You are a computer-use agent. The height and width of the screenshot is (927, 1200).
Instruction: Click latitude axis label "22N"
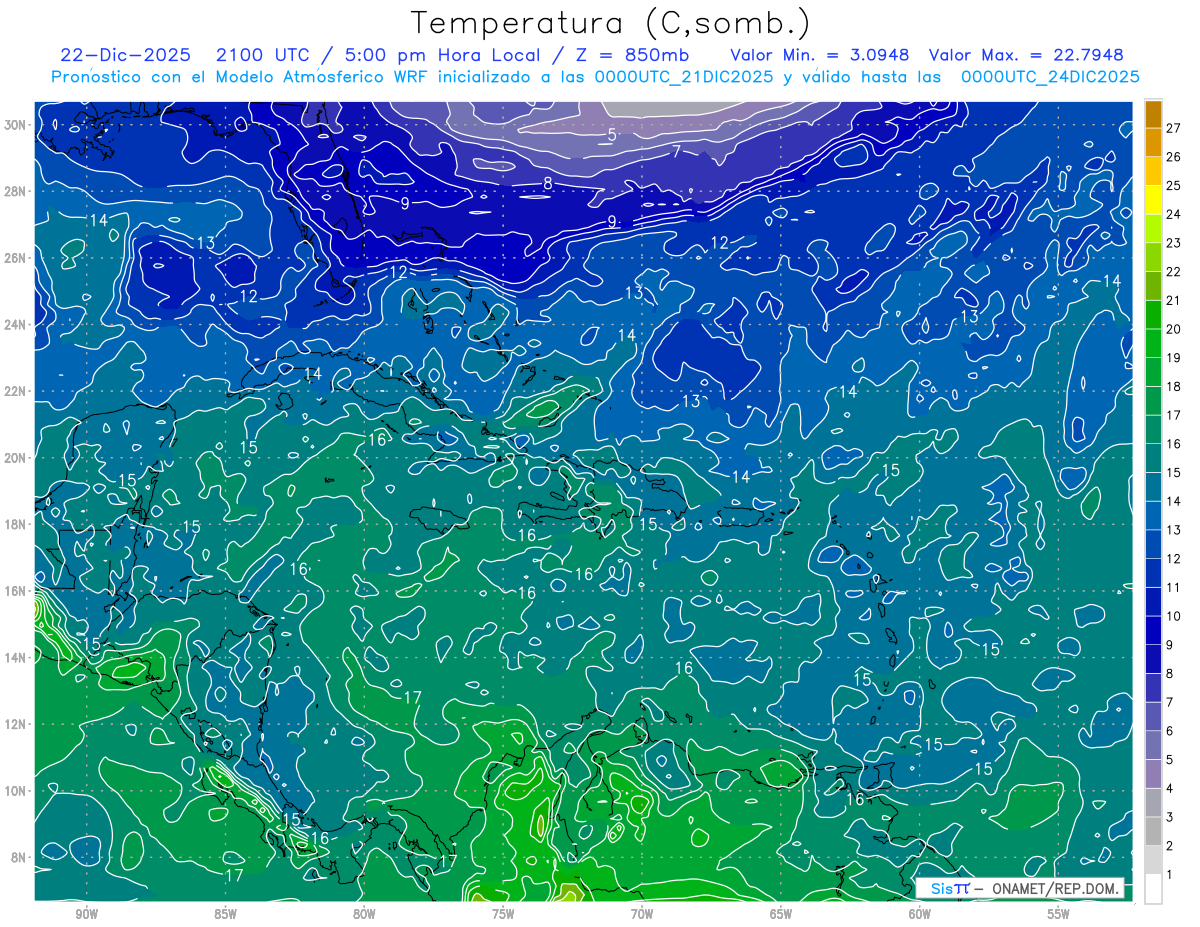click(x=16, y=391)
